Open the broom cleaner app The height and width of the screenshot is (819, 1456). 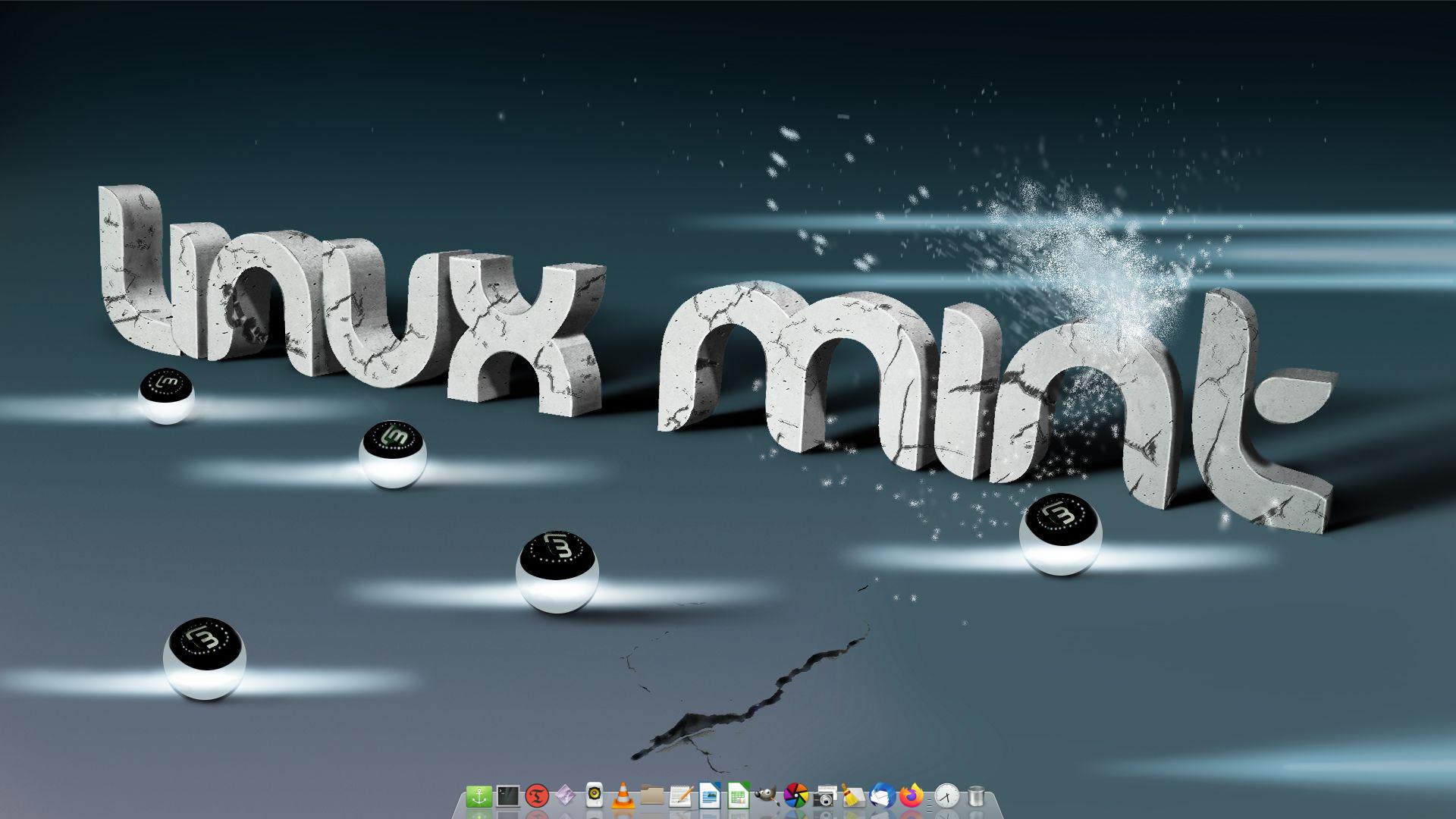[853, 796]
